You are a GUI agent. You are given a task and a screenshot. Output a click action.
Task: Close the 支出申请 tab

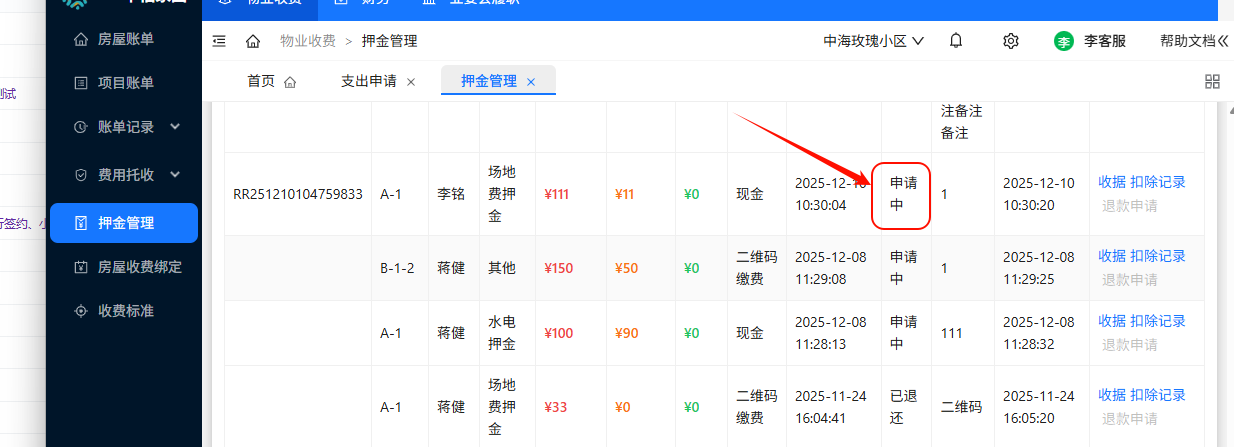click(x=411, y=82)
